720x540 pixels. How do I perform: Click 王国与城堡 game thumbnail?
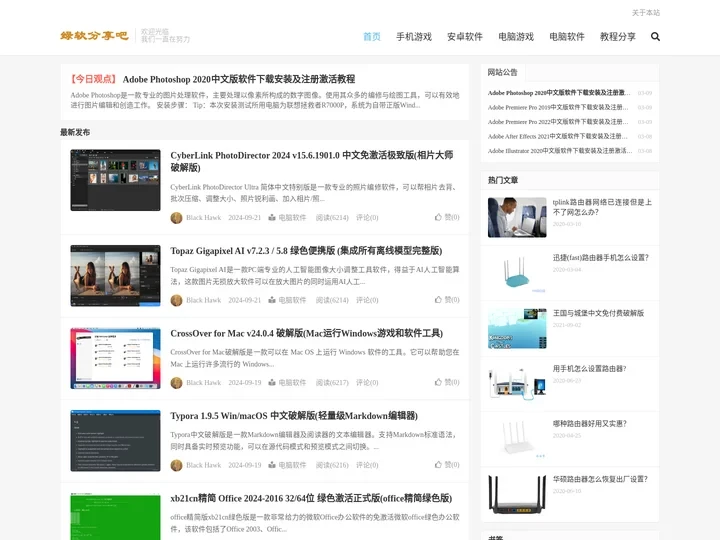click(x=517, y=328)
